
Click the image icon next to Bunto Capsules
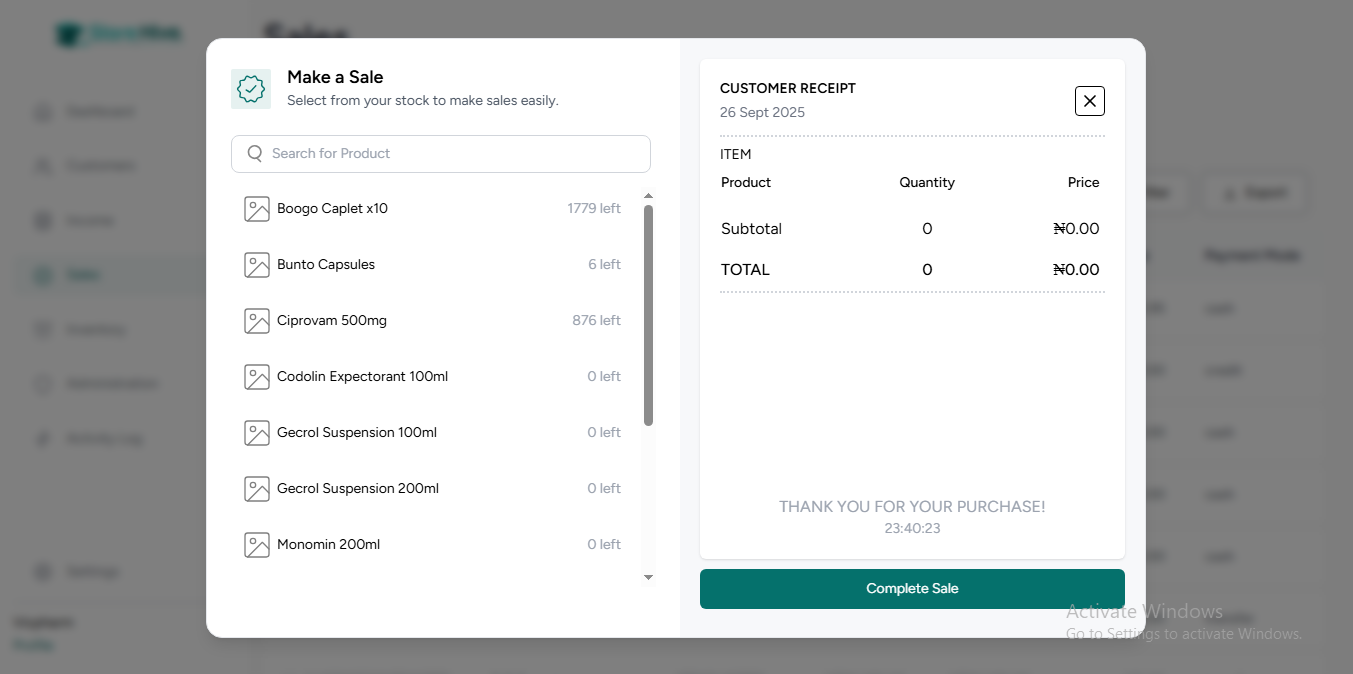click(x=257, y=264)
